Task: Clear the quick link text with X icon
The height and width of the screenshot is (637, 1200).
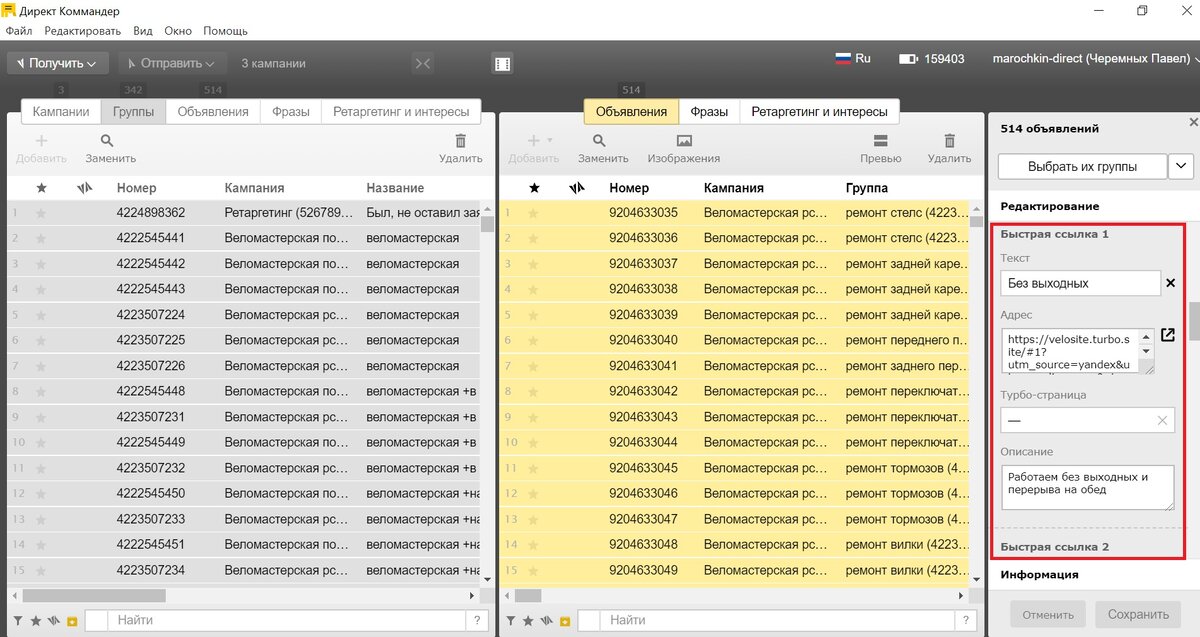Action: (1171, 283)
